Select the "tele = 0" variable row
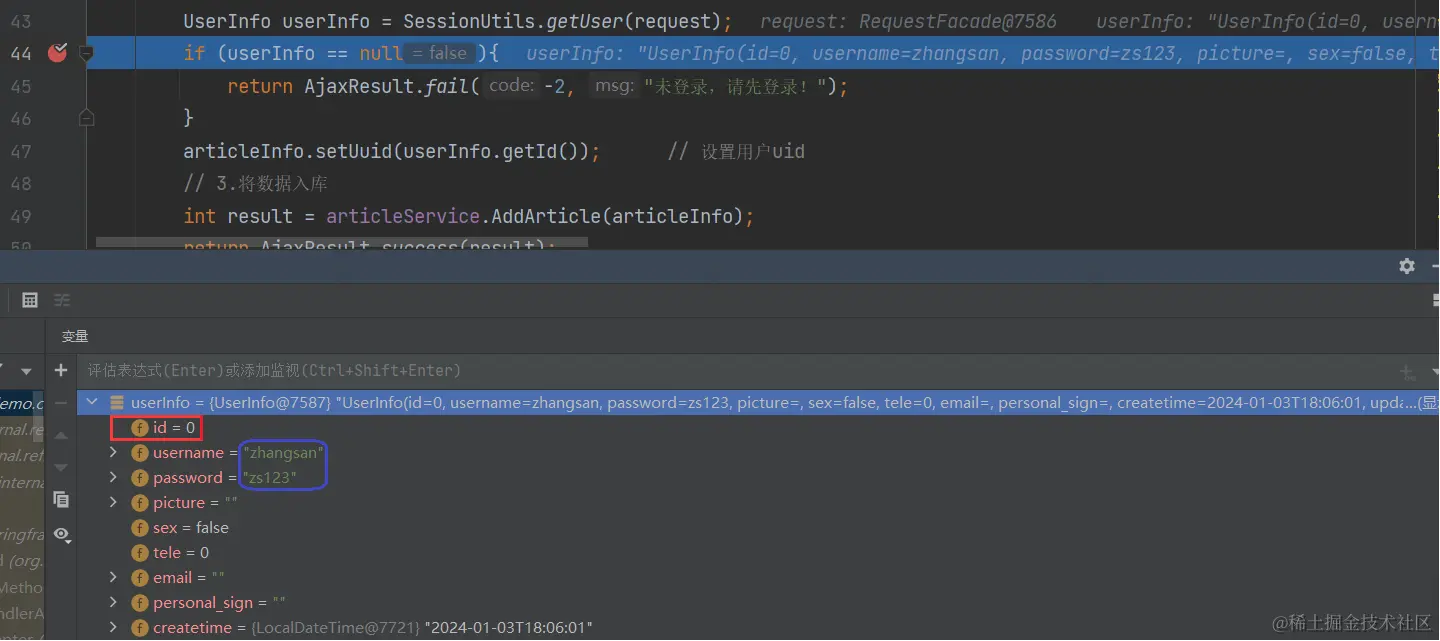The image size is (1440, 641). (x=758, y=553)
